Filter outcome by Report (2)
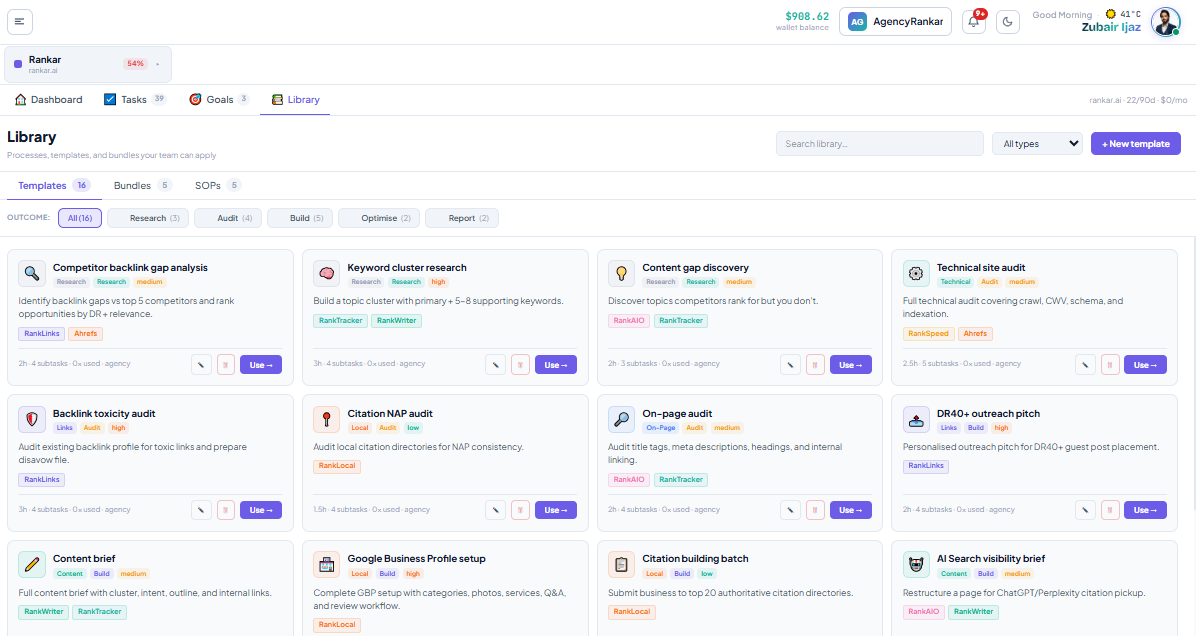 click(x=461, y=218)
